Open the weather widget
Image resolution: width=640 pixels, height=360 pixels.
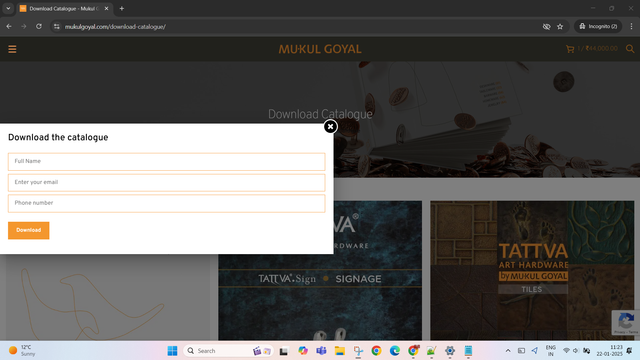22,351
